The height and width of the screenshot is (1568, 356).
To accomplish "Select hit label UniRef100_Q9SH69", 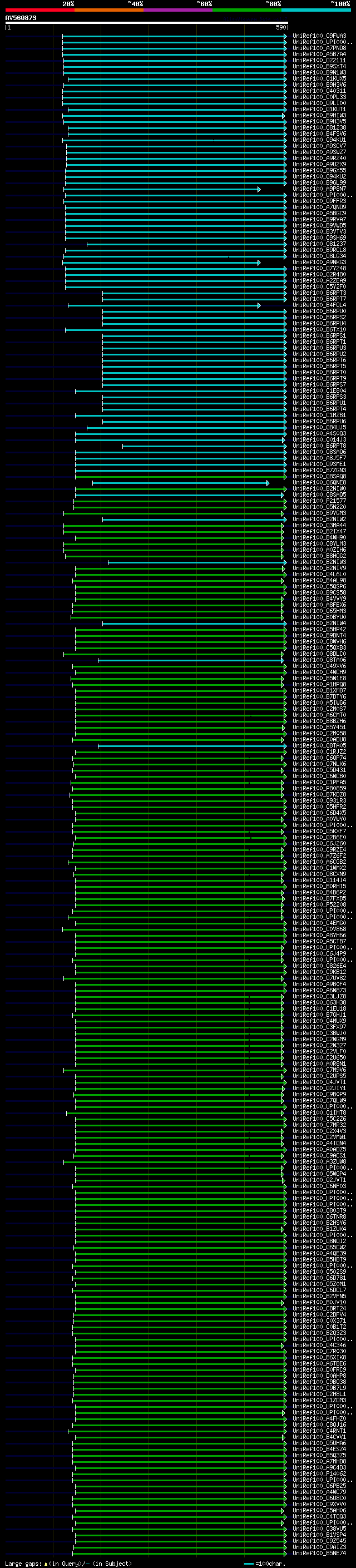I will point(319,238).
